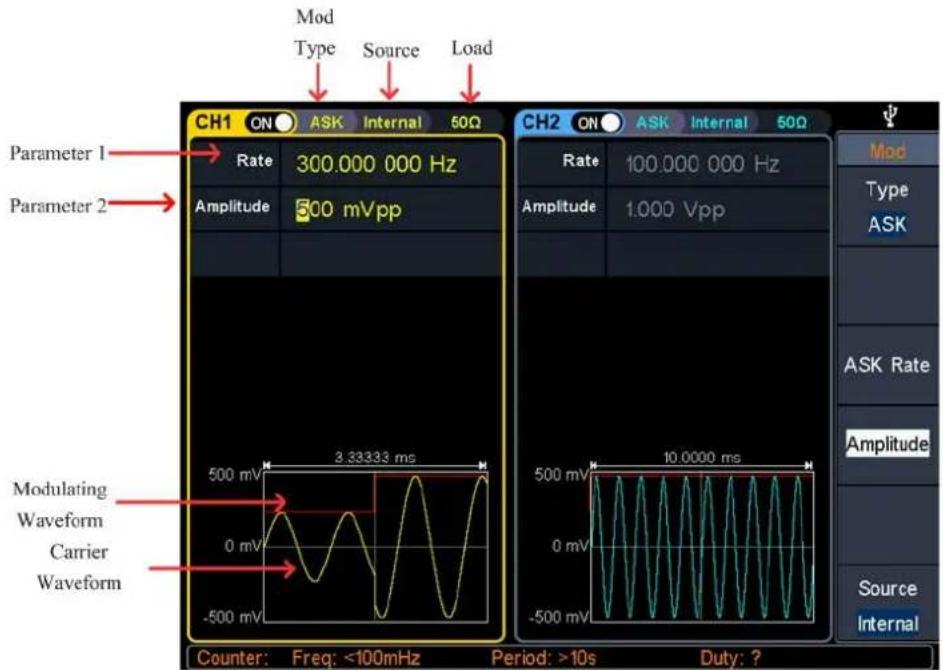Toggle the CH2 output ON switch
943x670 pixels.
tap(597, 123)
